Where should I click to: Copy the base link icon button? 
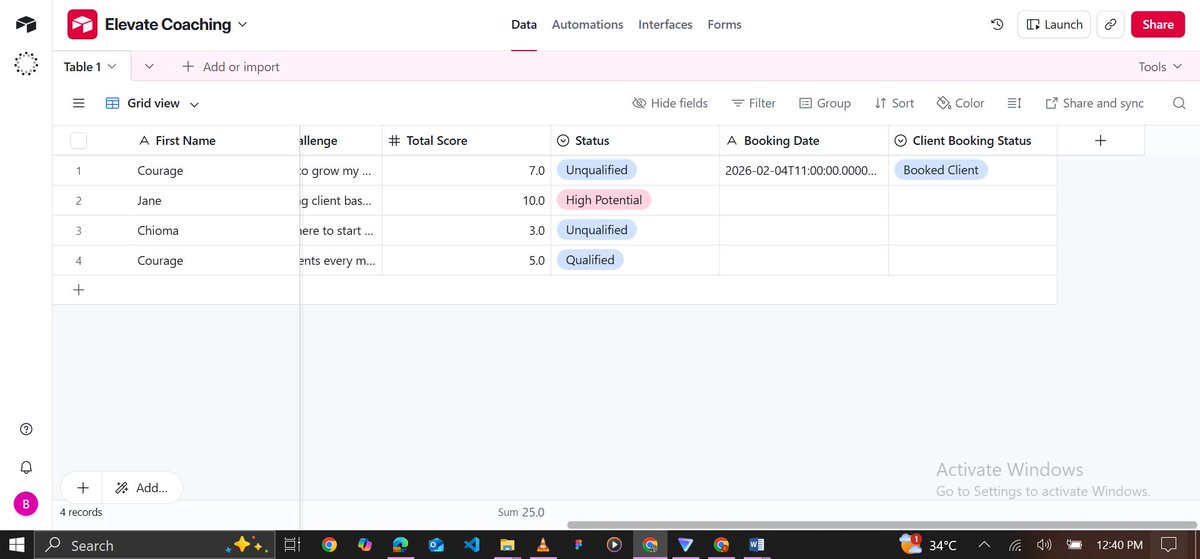coord(1110,24)
